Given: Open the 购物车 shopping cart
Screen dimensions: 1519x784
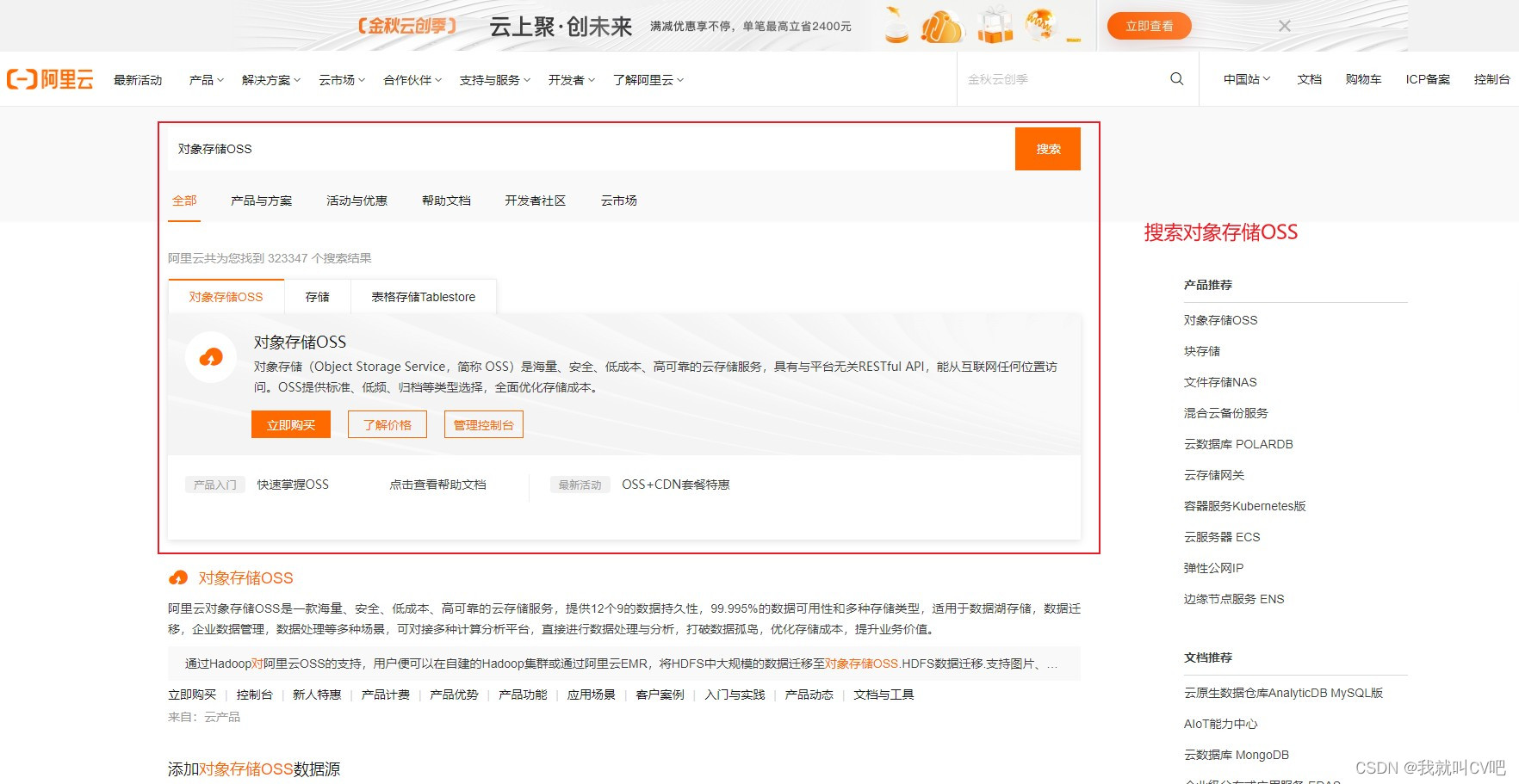Looking at the screenshot, I should click(x=1363, y=79).
